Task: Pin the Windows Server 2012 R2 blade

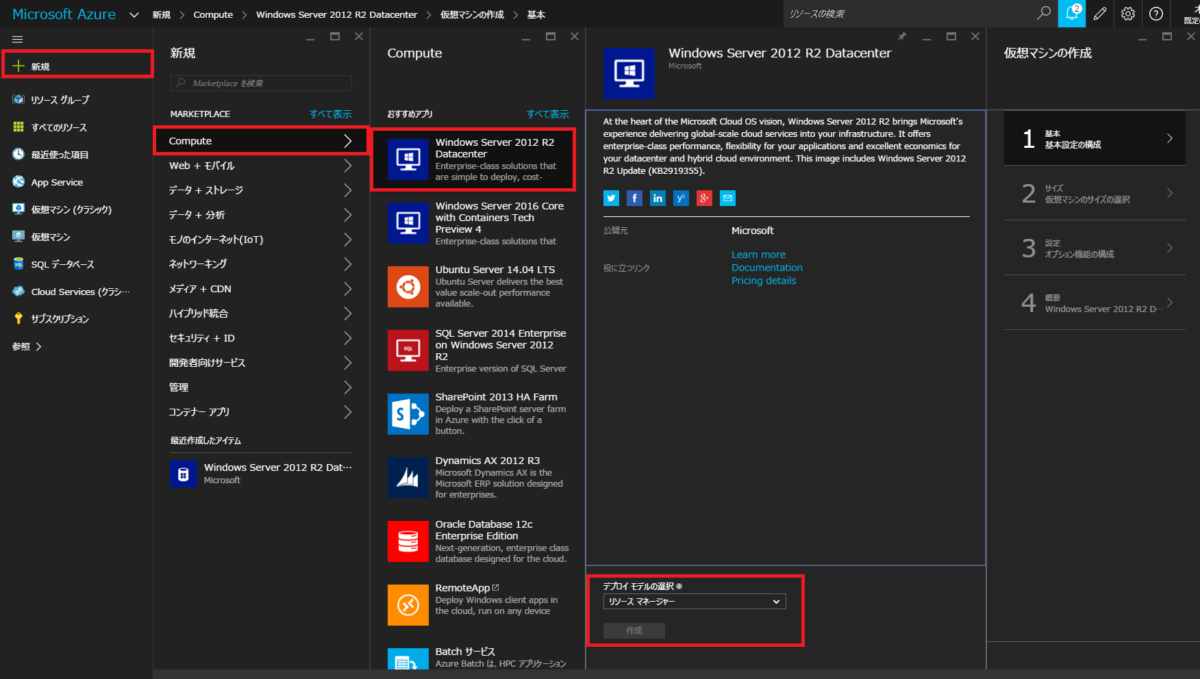Action: point(902,36)
